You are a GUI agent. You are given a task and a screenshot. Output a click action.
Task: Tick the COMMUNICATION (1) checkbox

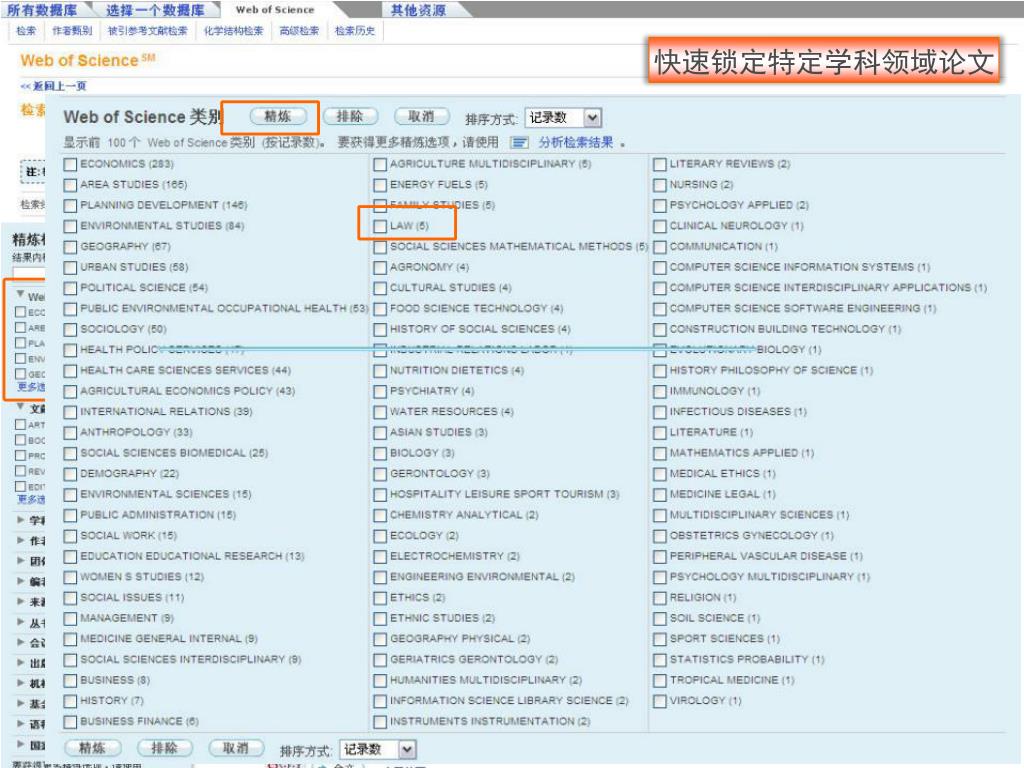[x=660, y=248]
